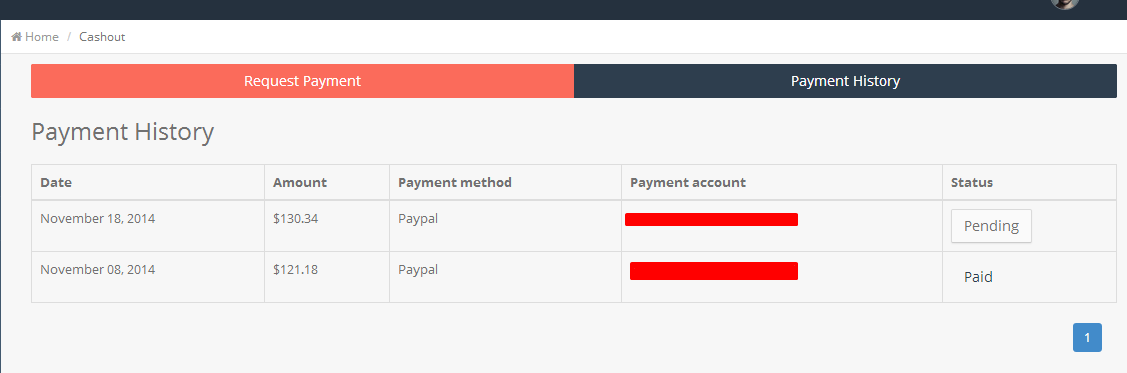This screenshot has width=1127, height=373.
Task: Click the redacted account in Pending row
Action: [x=712, y=219]
